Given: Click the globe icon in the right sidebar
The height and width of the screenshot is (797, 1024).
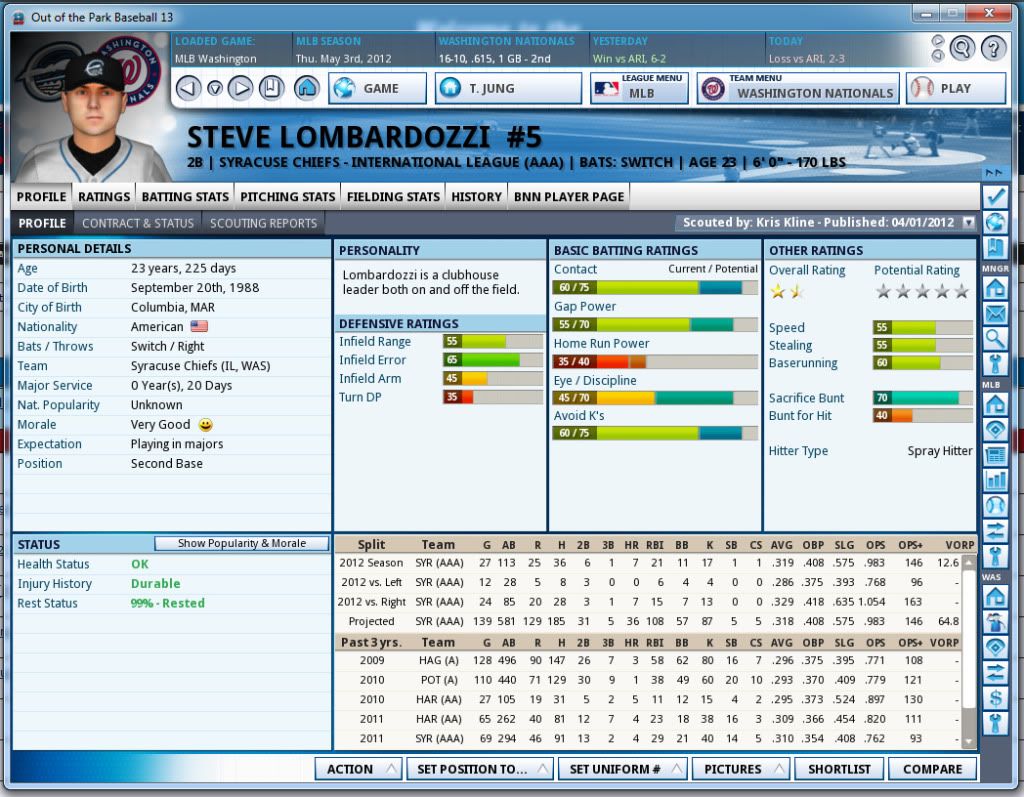Looking at the screenshot, I should [995, 222].
